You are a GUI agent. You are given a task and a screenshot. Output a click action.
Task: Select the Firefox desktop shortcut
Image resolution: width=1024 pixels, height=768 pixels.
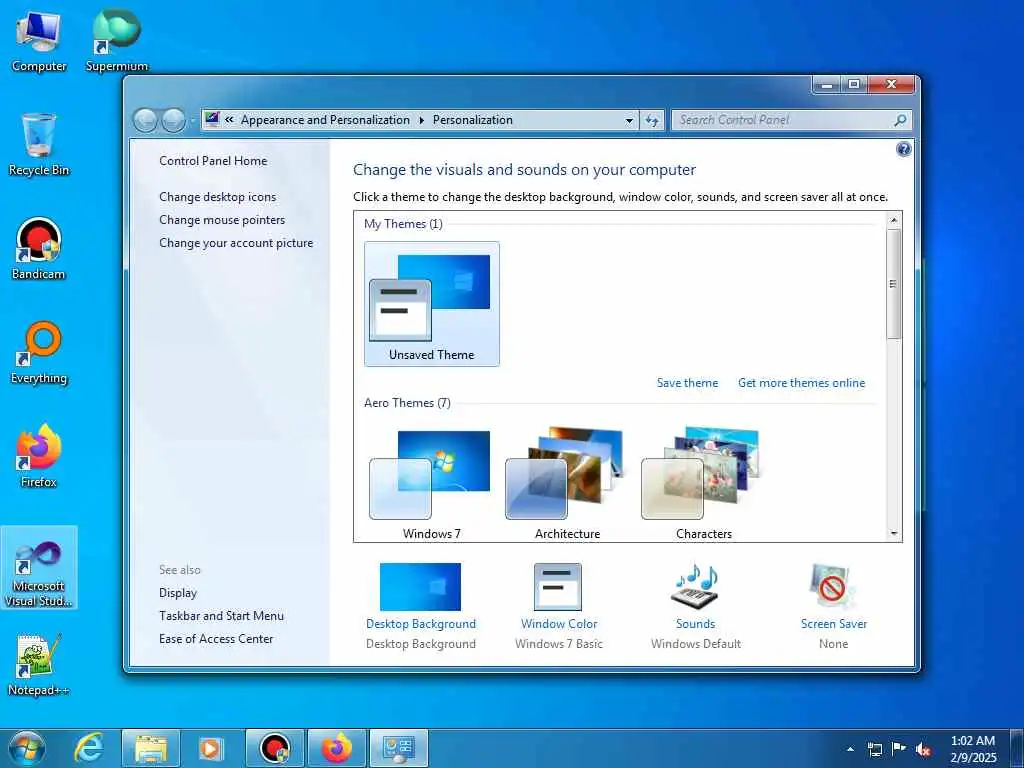click(x=39, y=456)
